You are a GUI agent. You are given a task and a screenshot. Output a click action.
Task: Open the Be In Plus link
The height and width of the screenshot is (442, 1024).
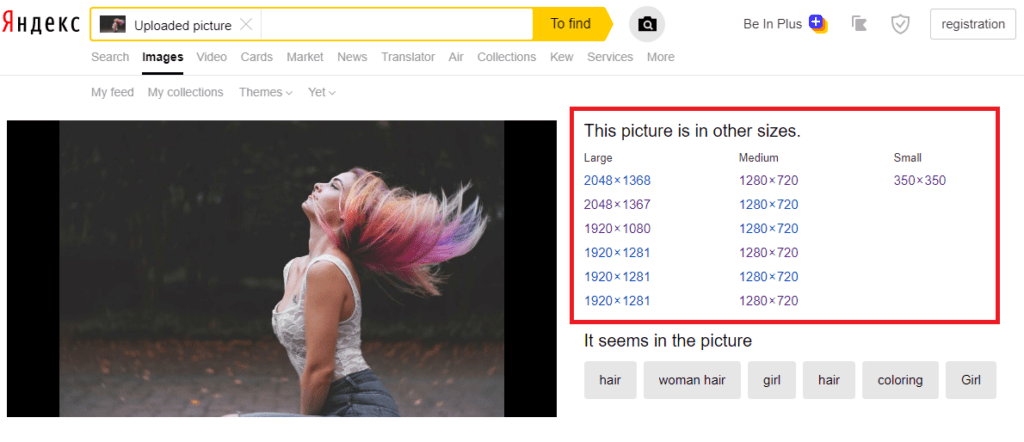coord(773,24)
